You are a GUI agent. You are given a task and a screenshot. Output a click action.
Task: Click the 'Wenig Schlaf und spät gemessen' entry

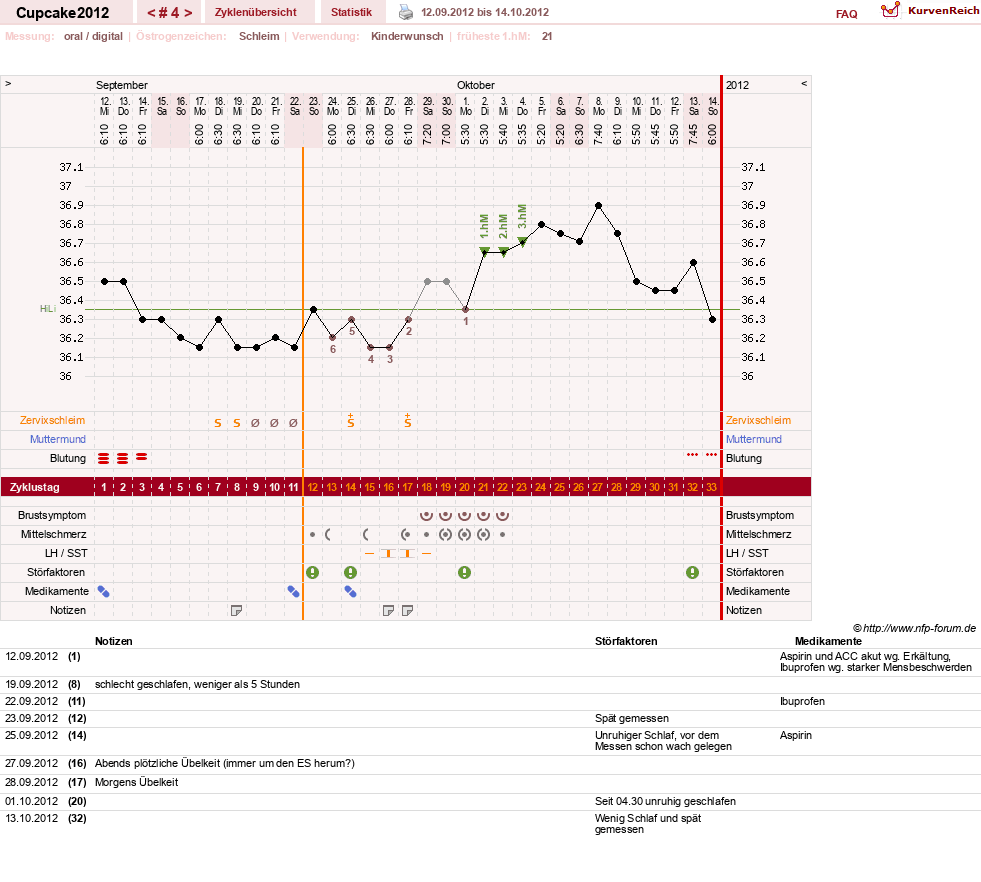(648, 824)
